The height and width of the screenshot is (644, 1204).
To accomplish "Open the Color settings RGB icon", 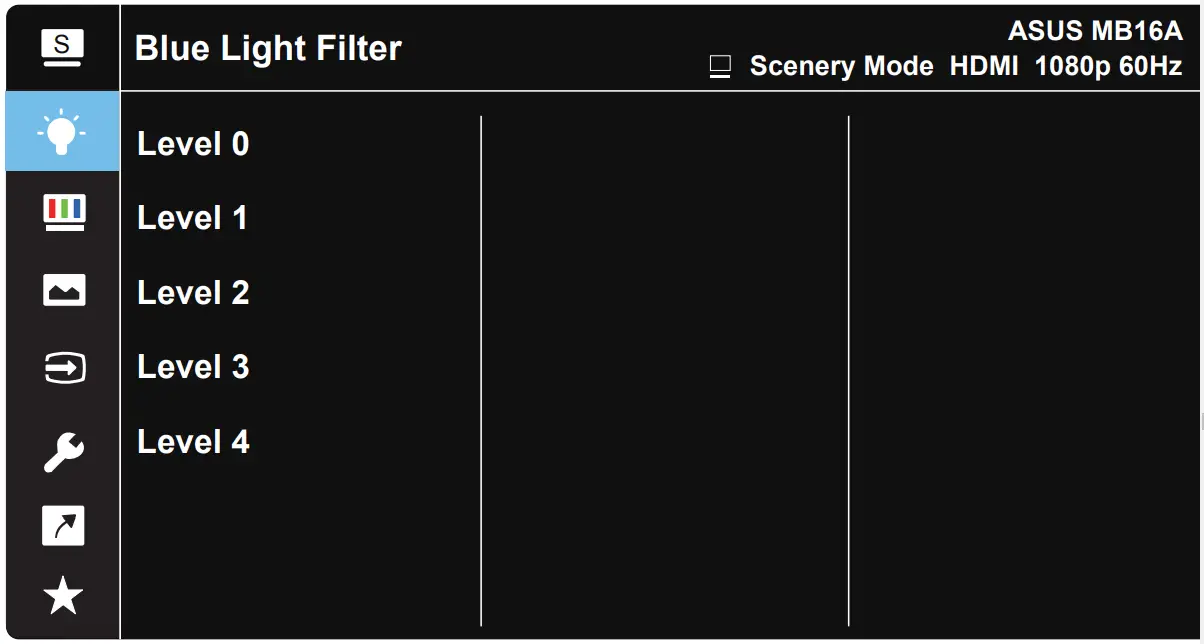I will pos(64,213).
